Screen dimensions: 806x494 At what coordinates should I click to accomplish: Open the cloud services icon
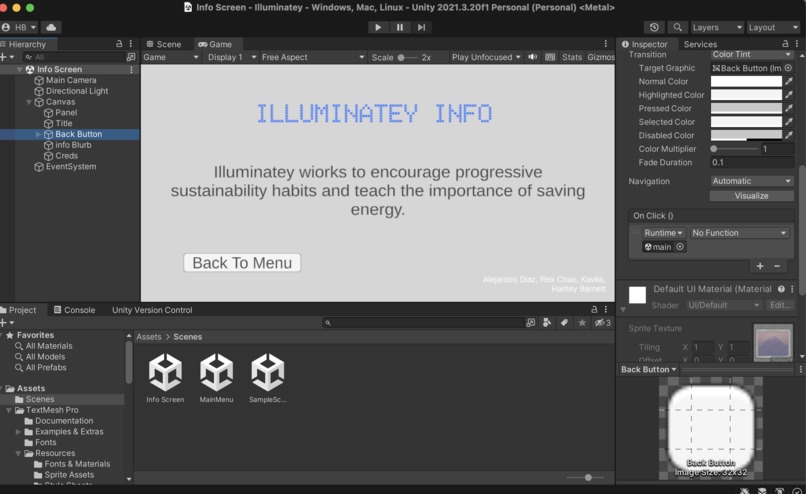[51, 27]
